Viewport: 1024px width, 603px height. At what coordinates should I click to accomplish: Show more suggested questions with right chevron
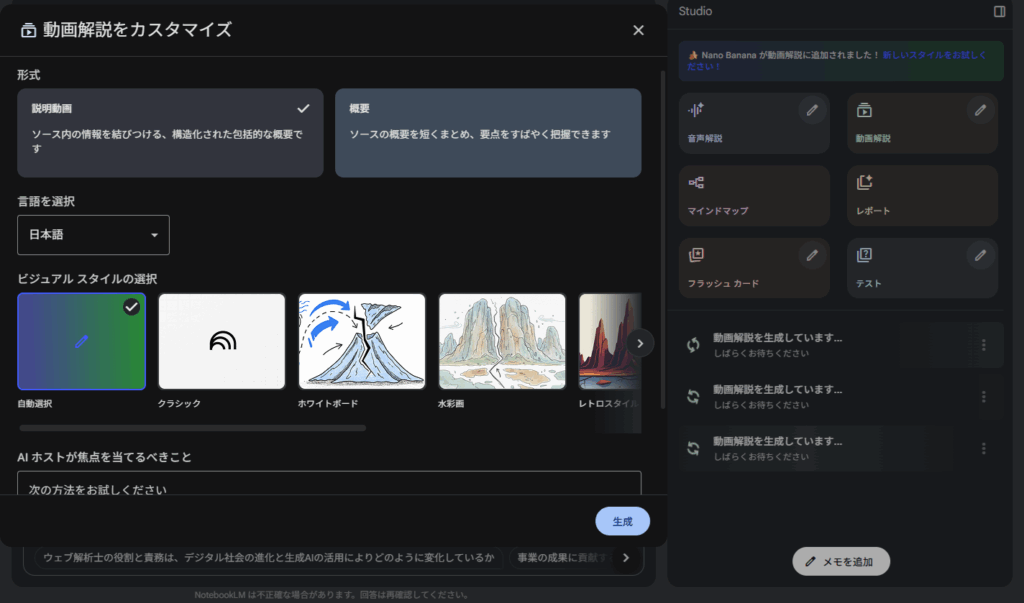(x=626, y=558)
